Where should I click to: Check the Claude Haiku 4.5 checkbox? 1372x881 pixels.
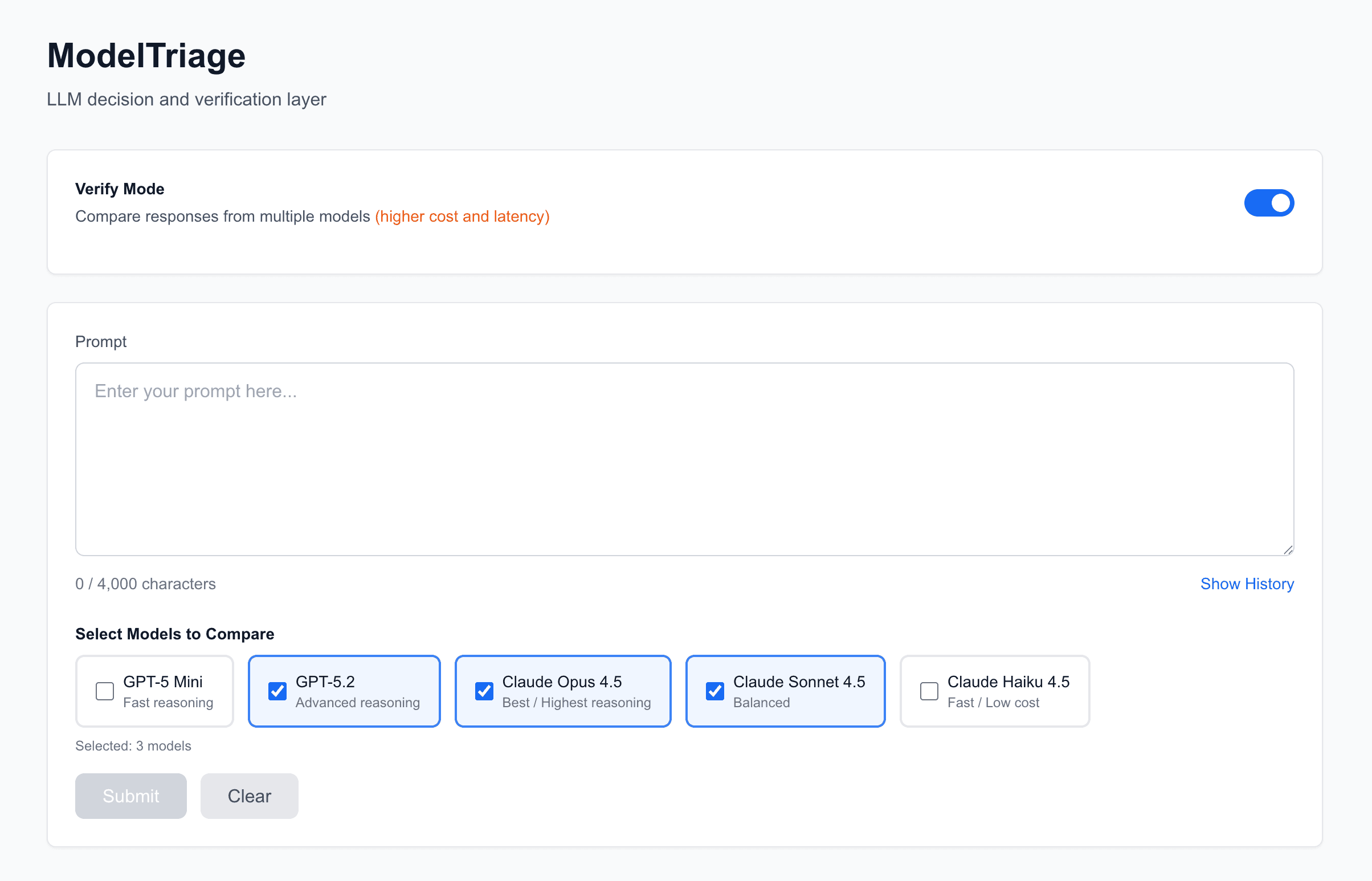(x=929, y=691)
